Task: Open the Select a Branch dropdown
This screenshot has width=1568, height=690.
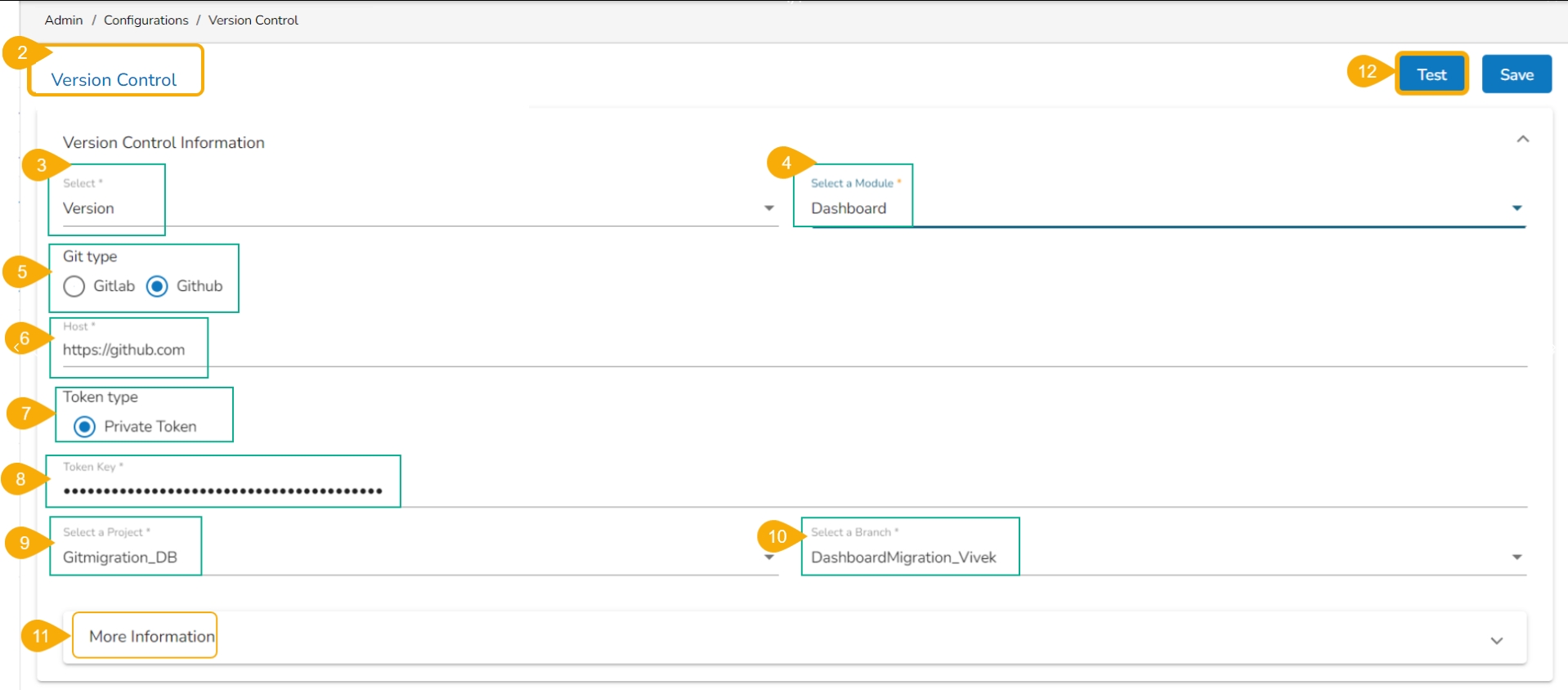Action: click(x=1516, y=558)
